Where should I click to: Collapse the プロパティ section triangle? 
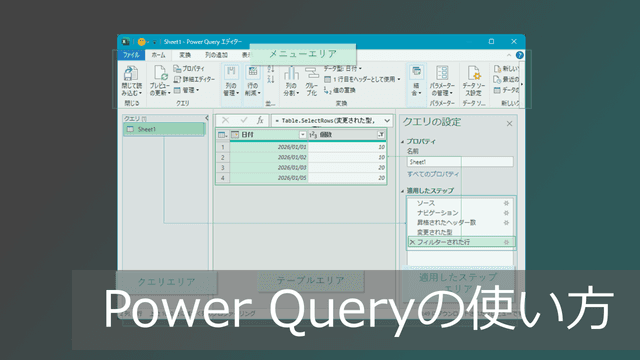point(402,142)
